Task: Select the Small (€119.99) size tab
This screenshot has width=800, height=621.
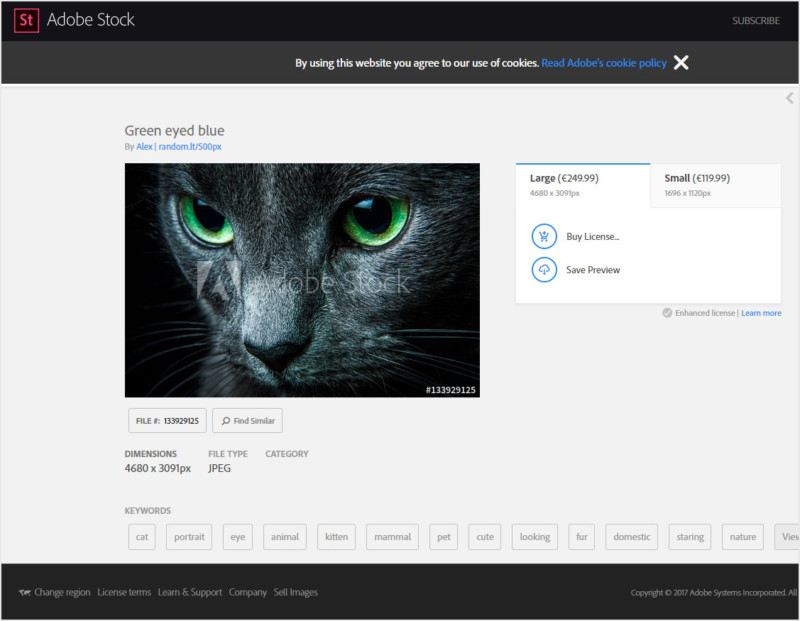Action: [x=715, y=185]
